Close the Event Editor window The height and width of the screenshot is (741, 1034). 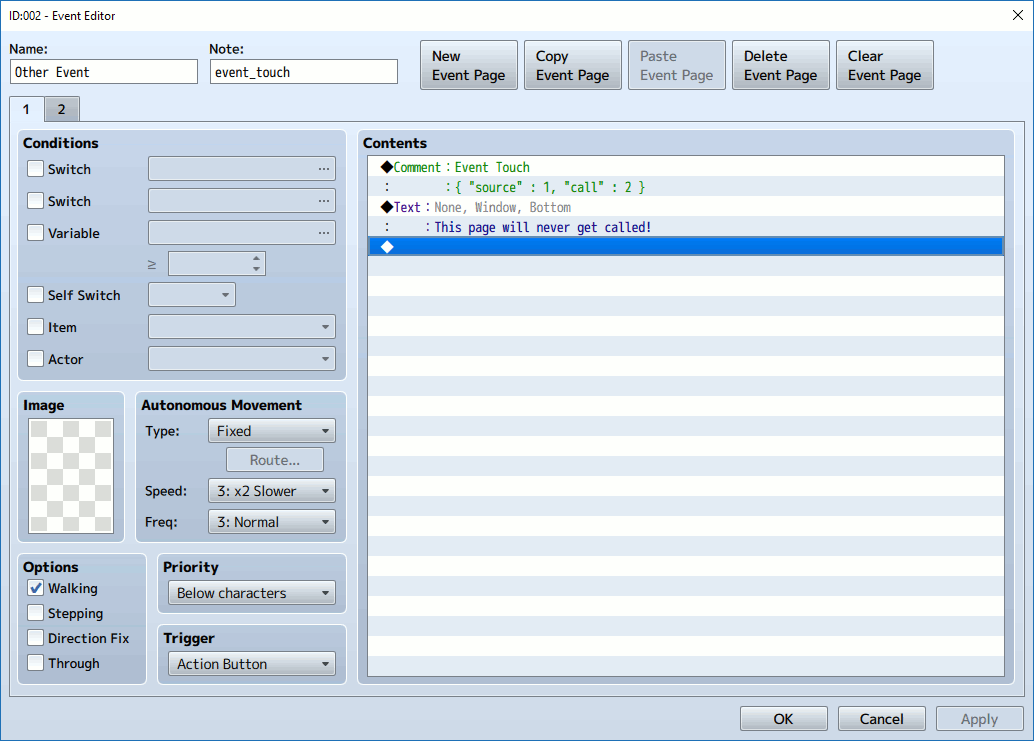pyautogui.click(x=1018, y=15)
